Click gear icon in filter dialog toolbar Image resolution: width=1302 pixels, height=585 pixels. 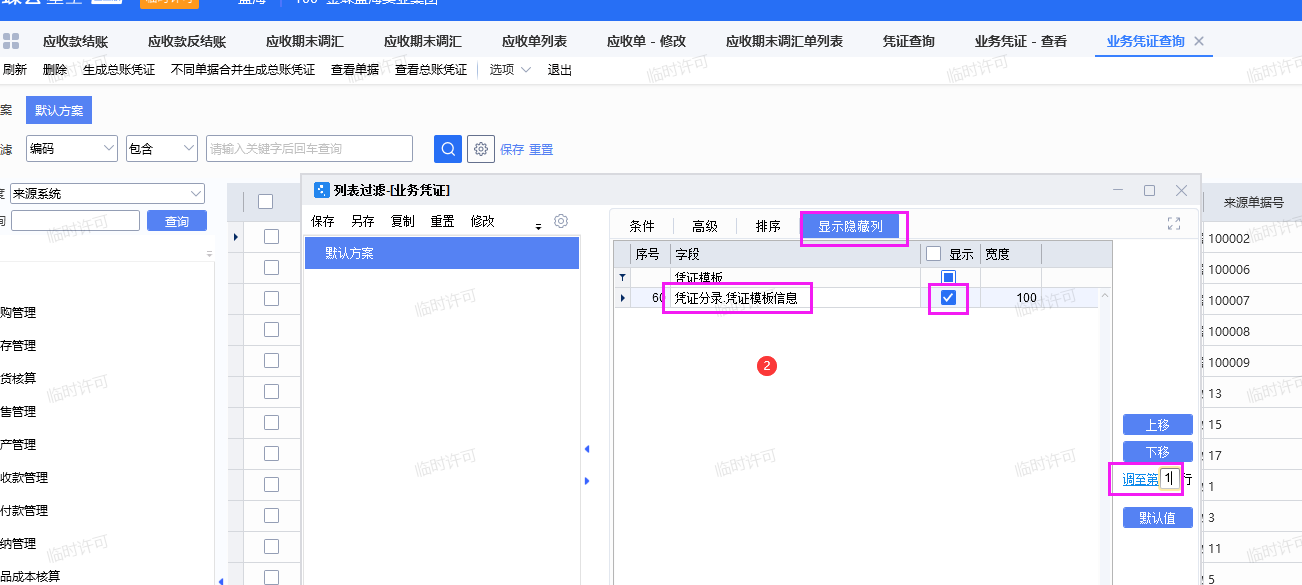coord(561,221)
